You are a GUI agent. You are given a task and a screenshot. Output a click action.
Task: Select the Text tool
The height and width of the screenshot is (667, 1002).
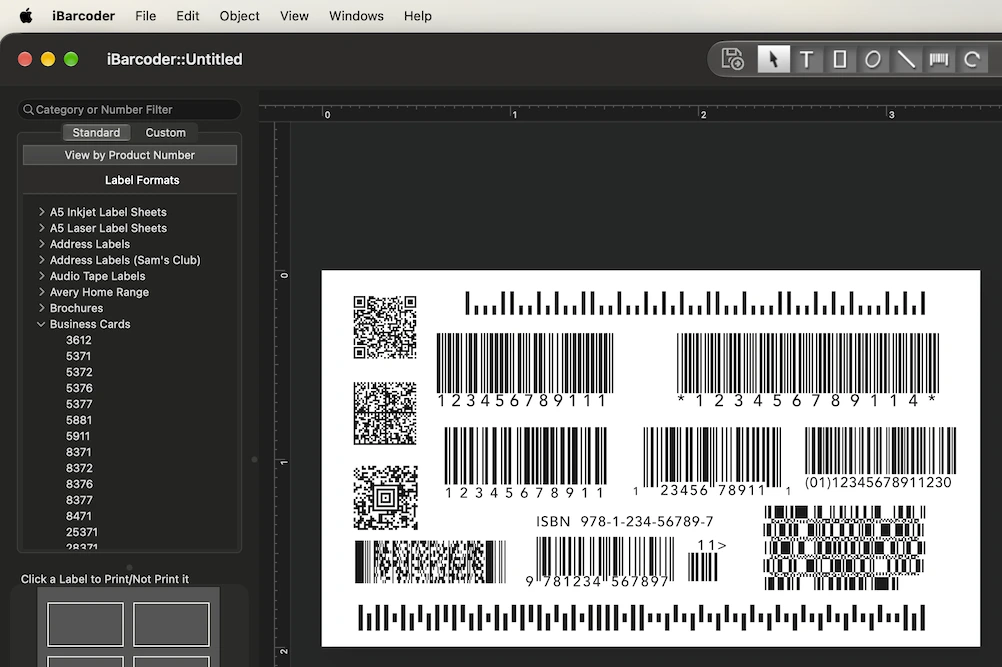pos(806,59)
